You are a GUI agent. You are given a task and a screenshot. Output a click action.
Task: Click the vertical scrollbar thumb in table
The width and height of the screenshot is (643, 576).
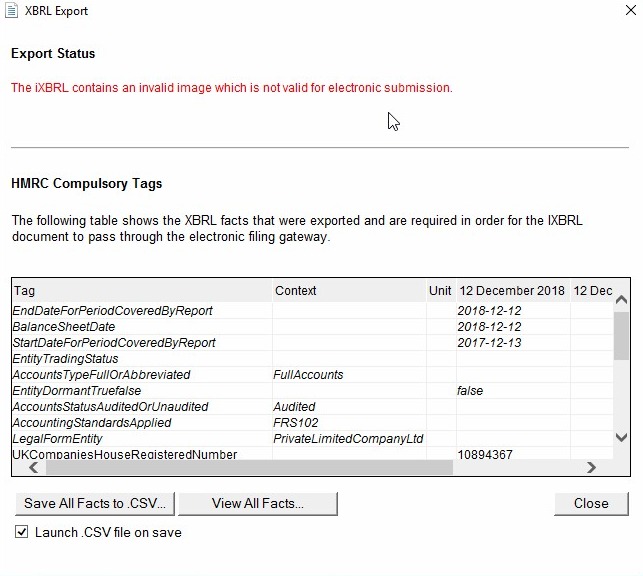(x=621, y=336)
